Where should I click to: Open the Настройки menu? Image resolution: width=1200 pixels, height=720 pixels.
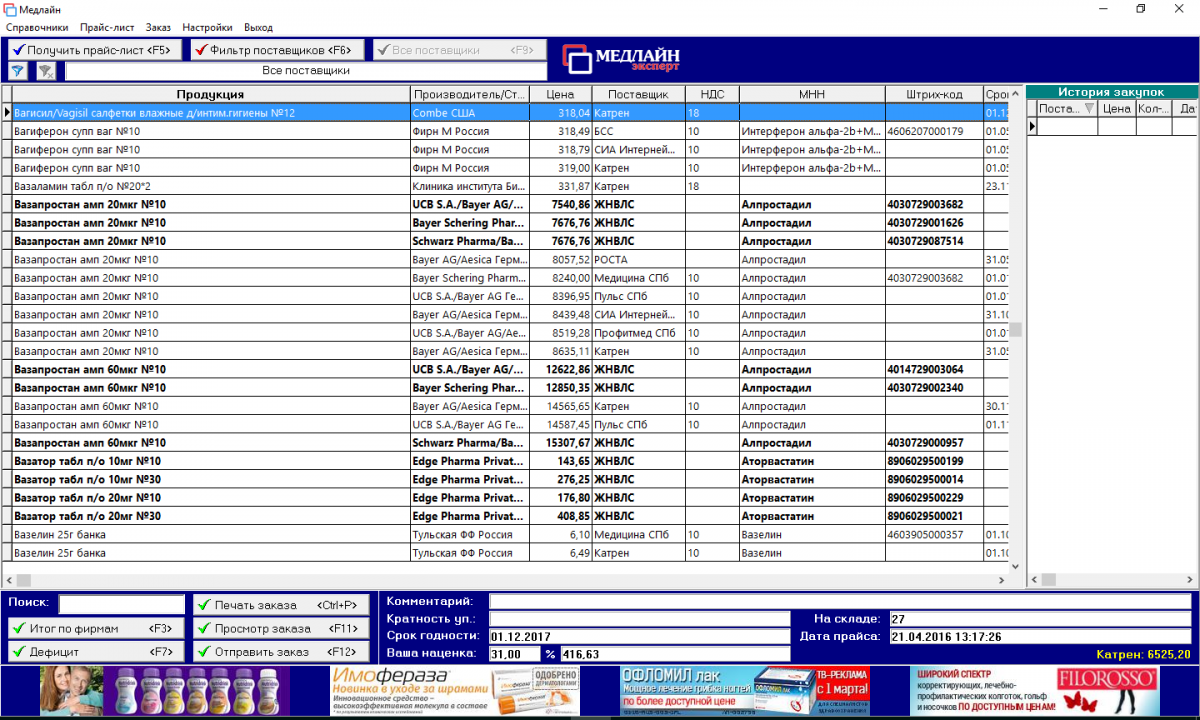(x=208, y=28)
